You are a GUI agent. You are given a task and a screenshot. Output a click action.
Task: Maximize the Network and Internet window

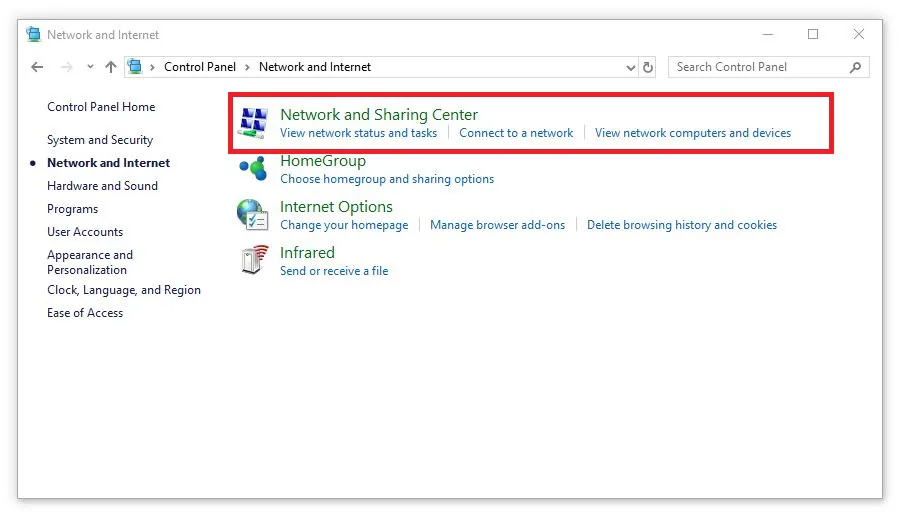point(813,35)
